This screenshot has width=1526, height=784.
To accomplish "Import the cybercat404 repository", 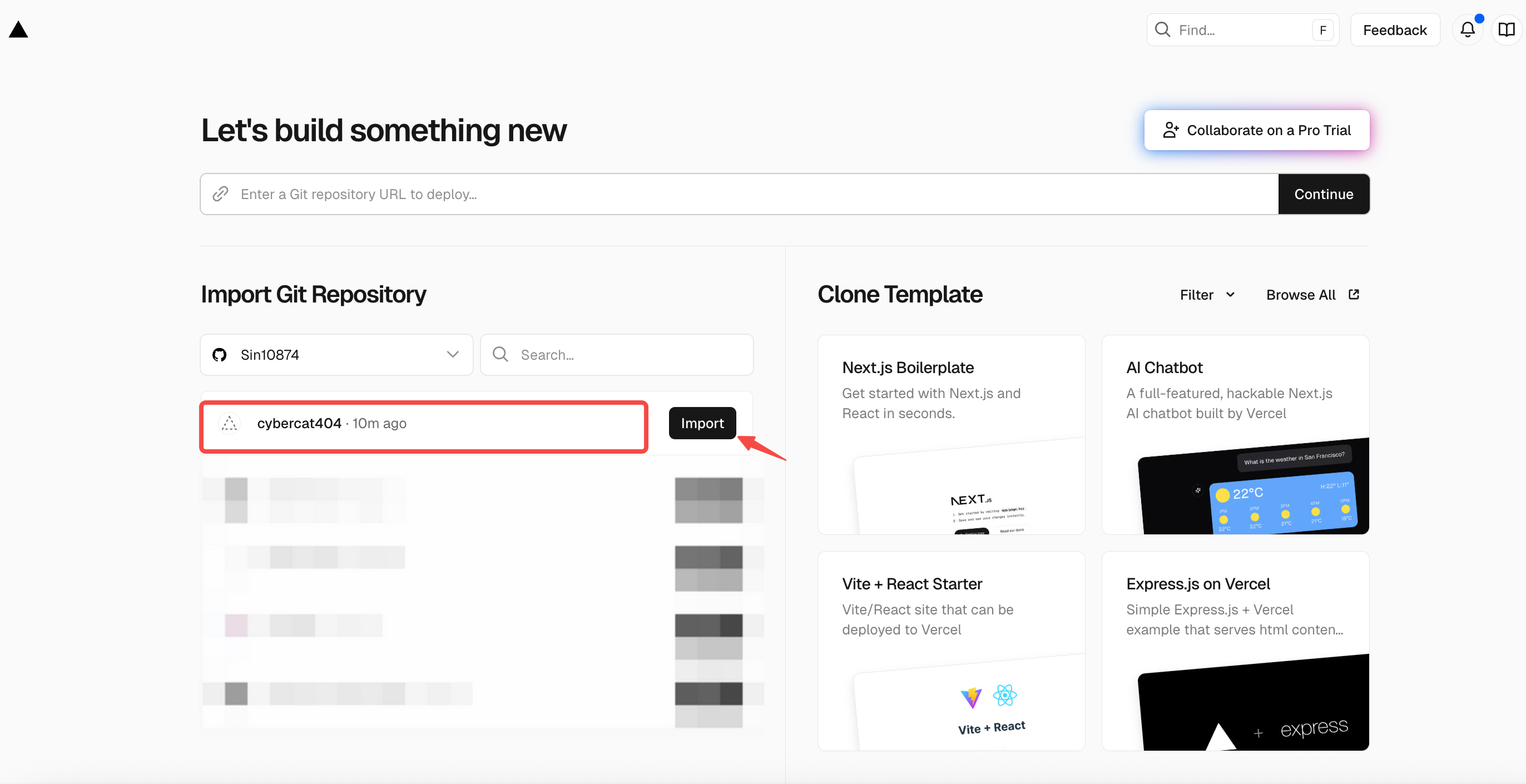I will pyautogui.click(x=702, y=423).
